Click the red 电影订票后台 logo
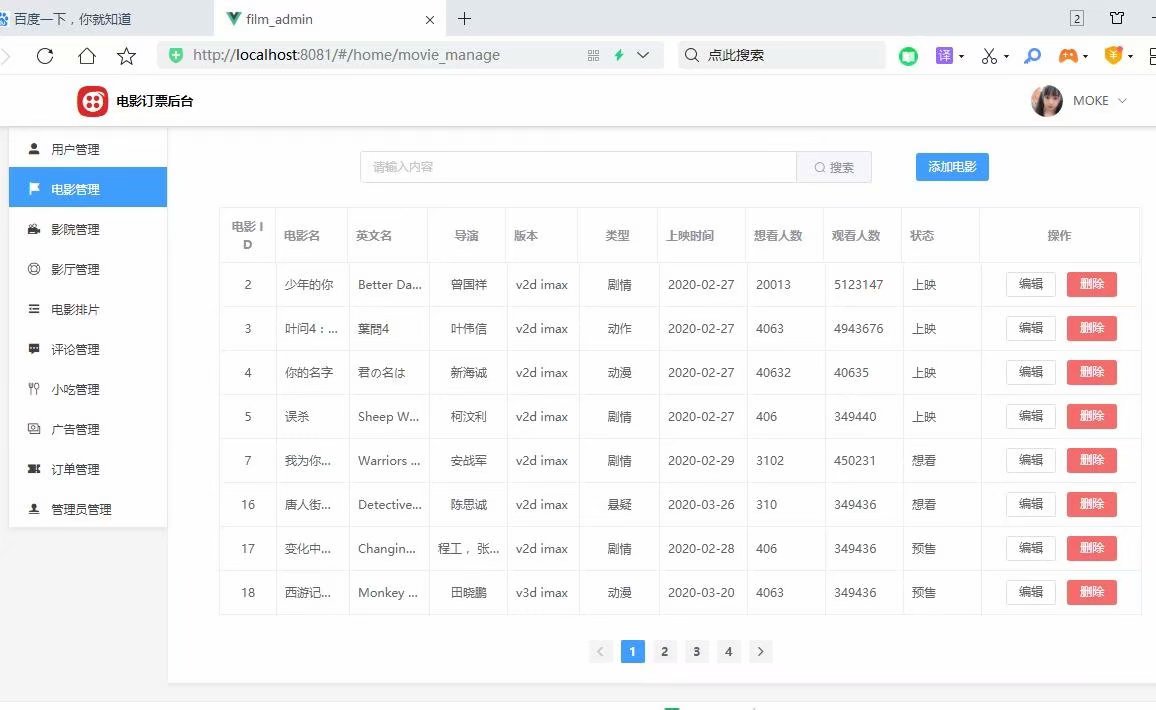 pos(93,101)
